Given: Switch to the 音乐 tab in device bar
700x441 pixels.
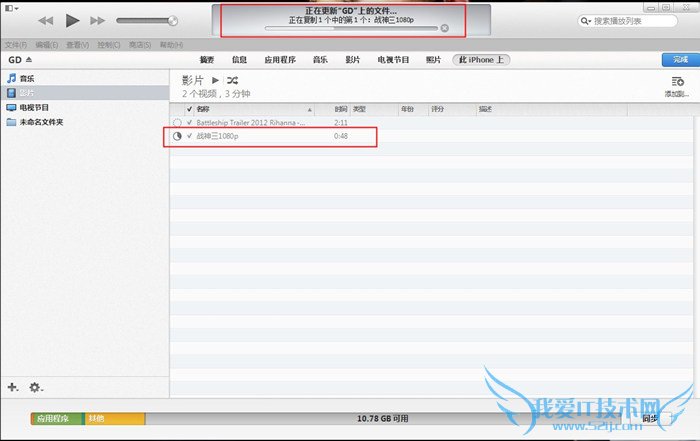Looking at the screenshot, I should coord(320,60).
